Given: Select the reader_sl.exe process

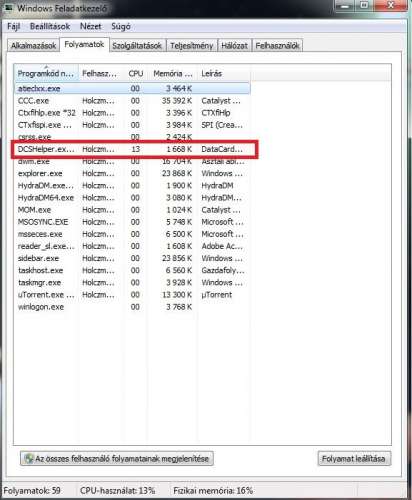Looking at the screenshot, I should 132,246.
